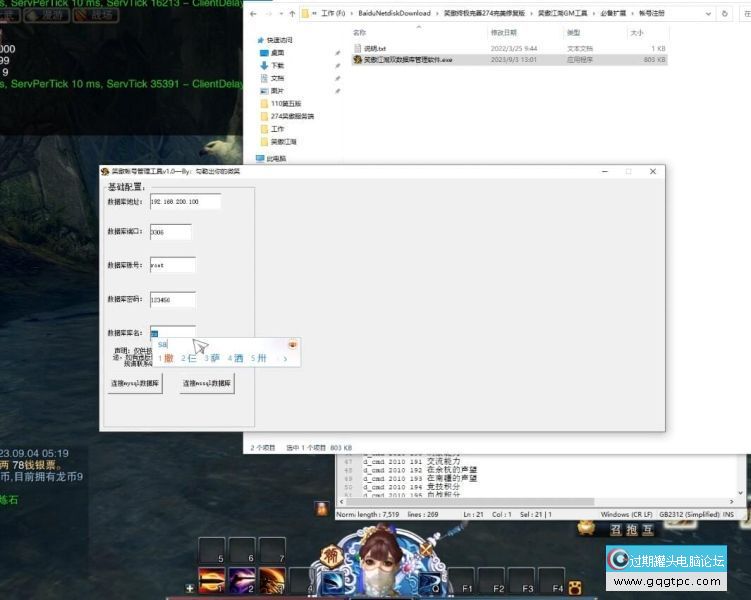The height and width of the screenshot is (600, 751).
Task: Click the horizontal scrollbar in the text editor
Action: click(470, 501)
